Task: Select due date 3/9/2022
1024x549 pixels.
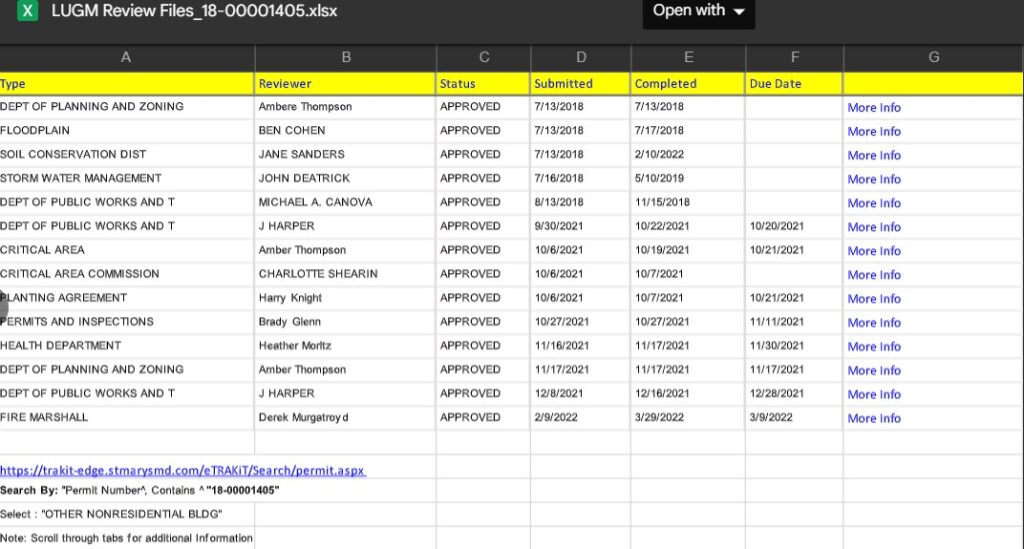Action: pos(794,417)
